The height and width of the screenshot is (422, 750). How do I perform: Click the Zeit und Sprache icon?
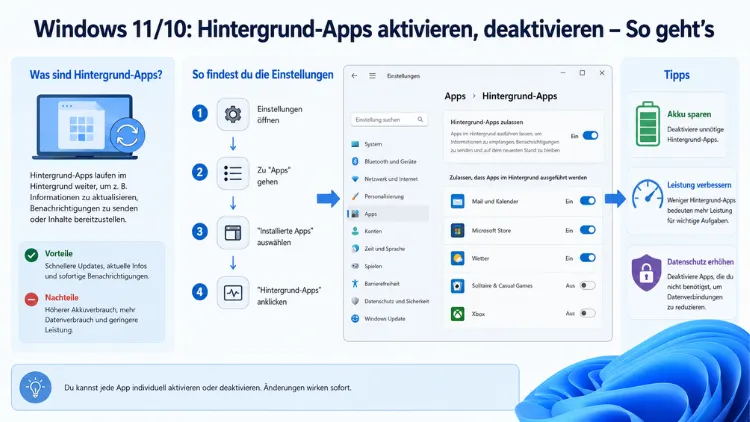(355, 249)
